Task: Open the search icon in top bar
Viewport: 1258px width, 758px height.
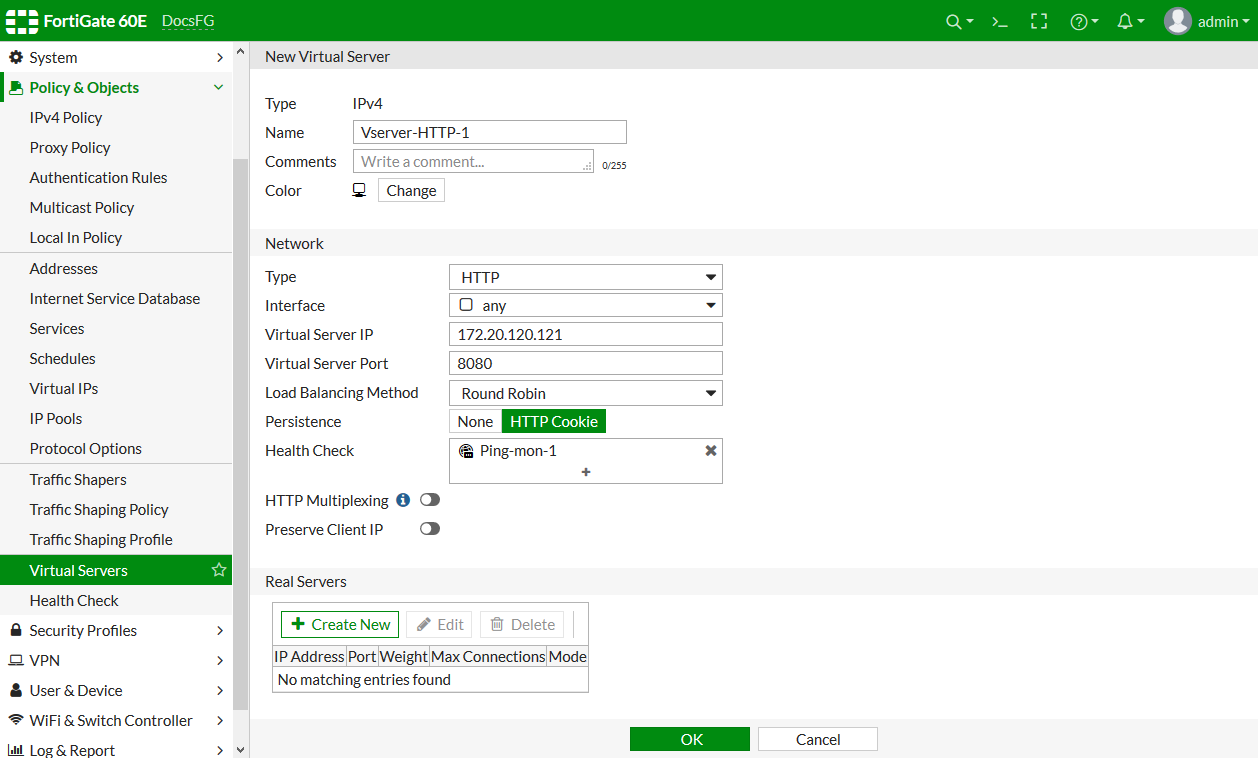Action: pyautogui.click(x=954, y=21)
